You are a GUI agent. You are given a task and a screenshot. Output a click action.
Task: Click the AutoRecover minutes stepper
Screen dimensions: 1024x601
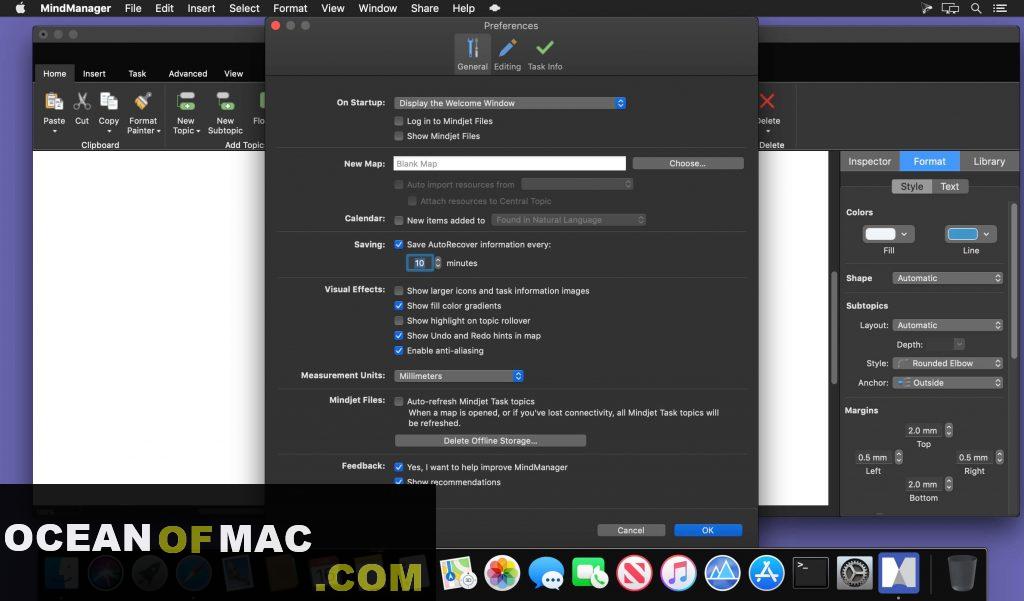click(x=438, y=263)
